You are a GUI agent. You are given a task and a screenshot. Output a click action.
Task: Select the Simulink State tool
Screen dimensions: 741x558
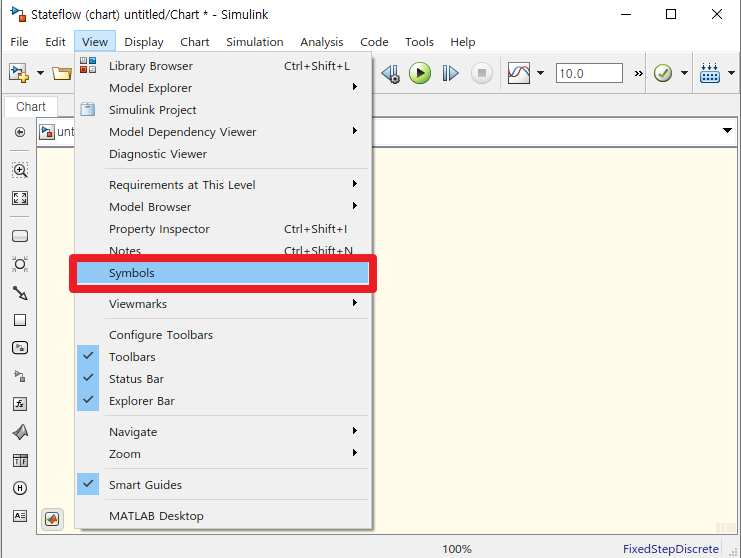coord(20,348)
